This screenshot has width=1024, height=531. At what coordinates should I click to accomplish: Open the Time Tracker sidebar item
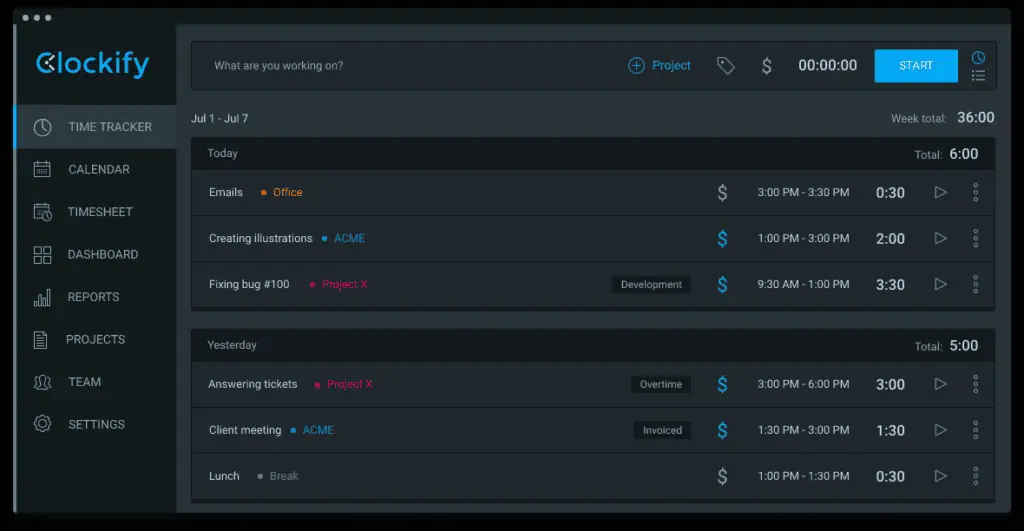click(95, 127)
